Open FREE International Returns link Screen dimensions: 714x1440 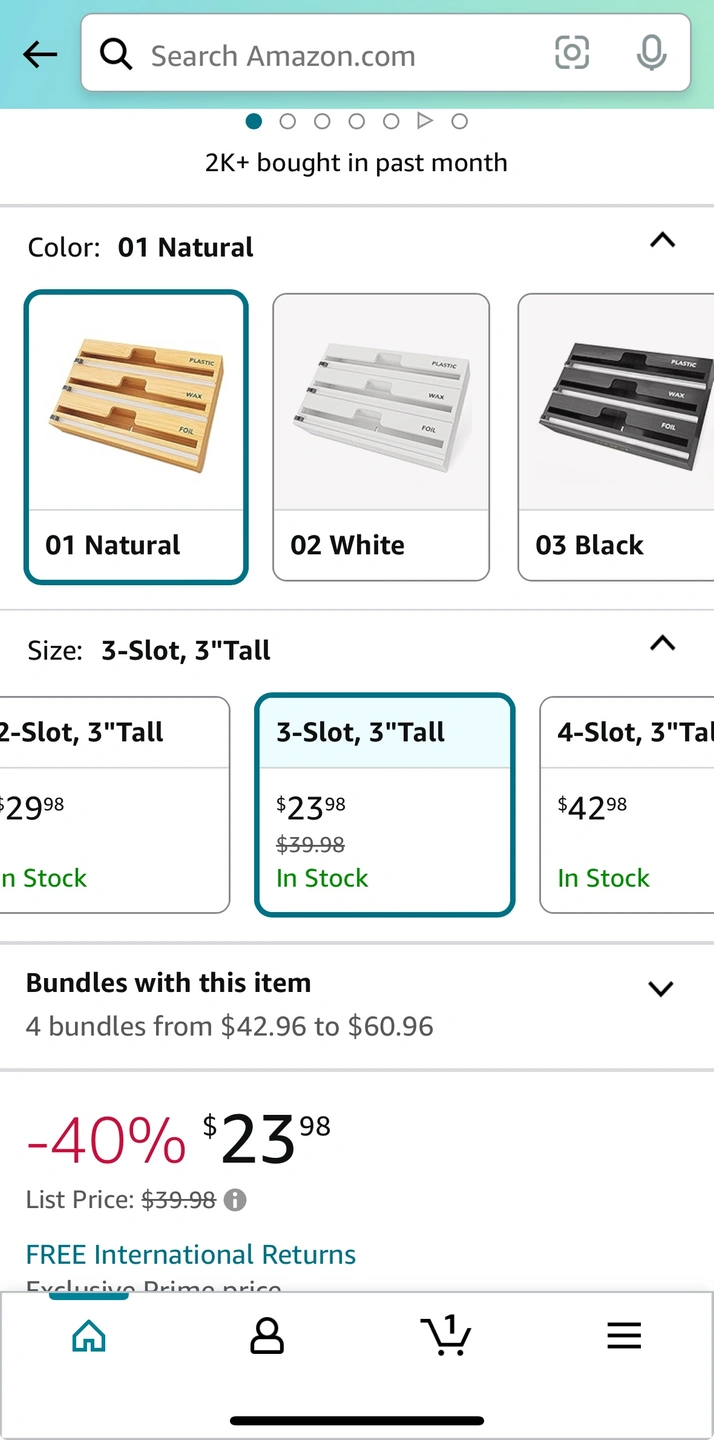point(191,1254)
